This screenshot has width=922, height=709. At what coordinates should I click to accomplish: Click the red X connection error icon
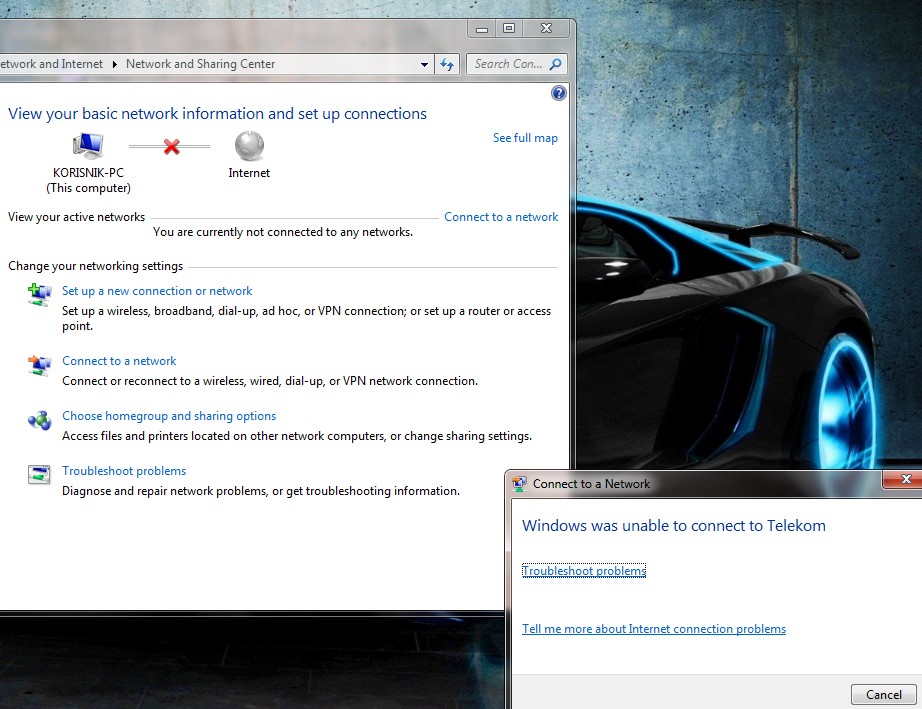(171, 147)
